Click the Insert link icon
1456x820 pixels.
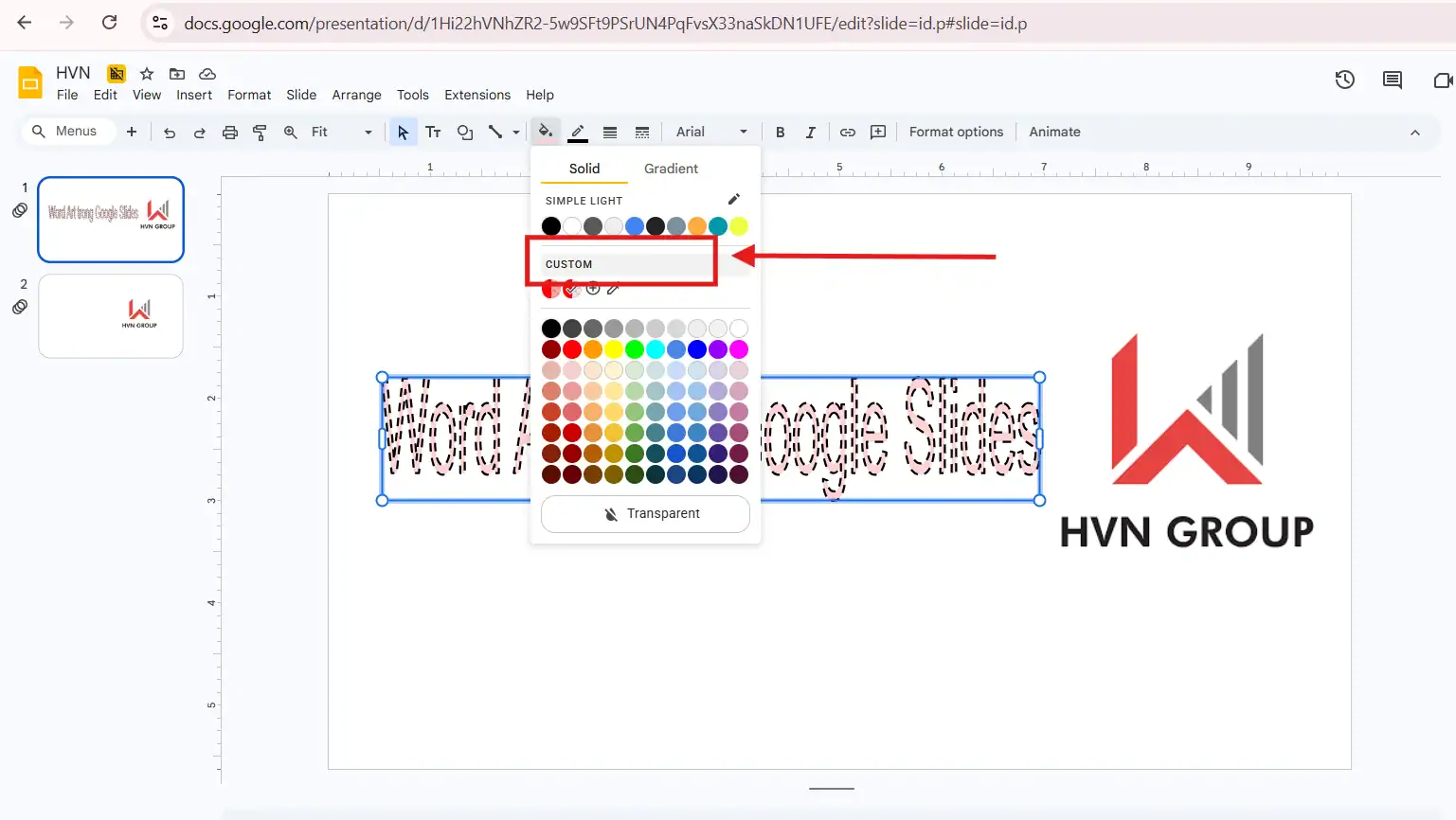[848, 132]
